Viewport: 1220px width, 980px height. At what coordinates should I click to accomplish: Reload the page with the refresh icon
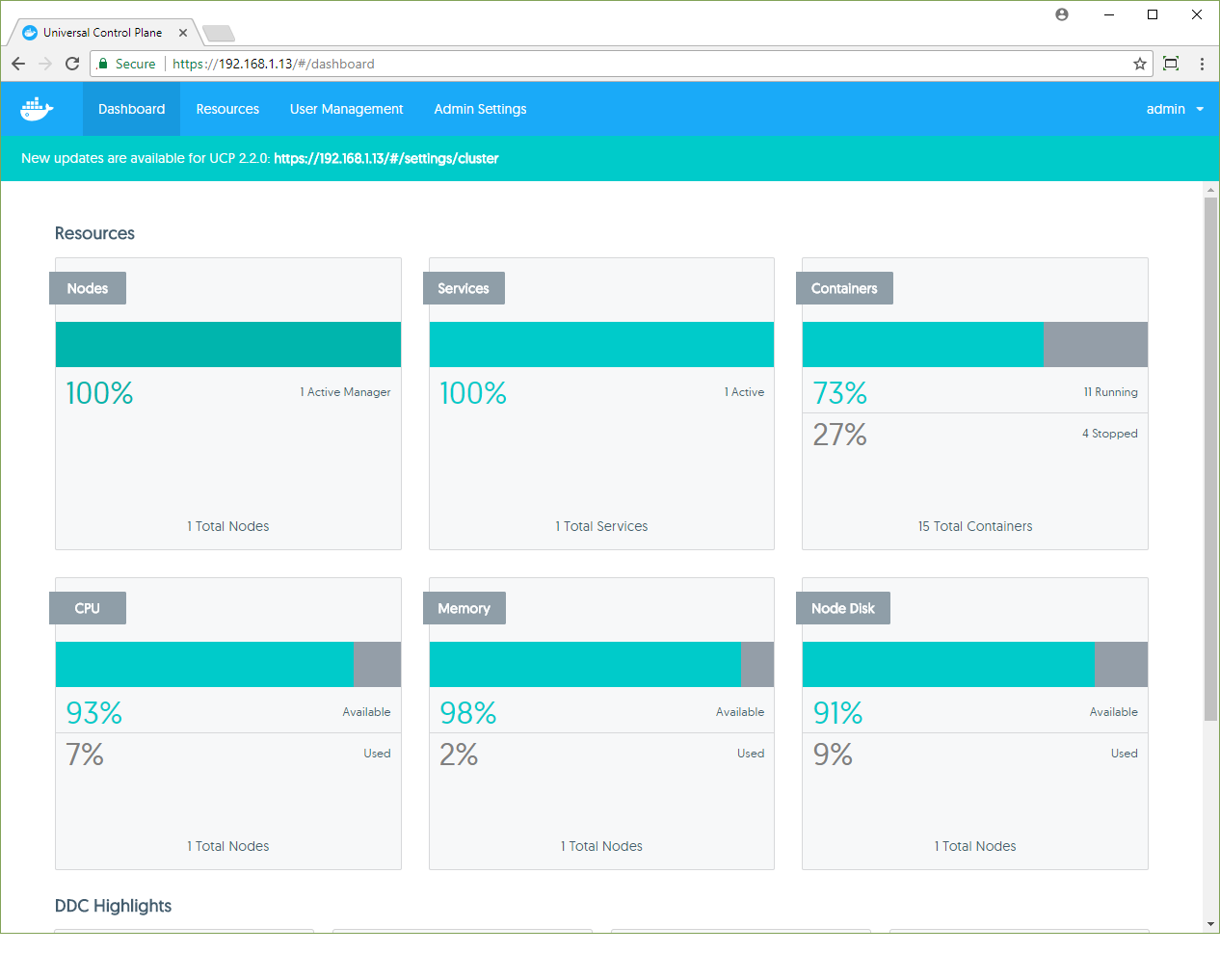coord(72,64)
